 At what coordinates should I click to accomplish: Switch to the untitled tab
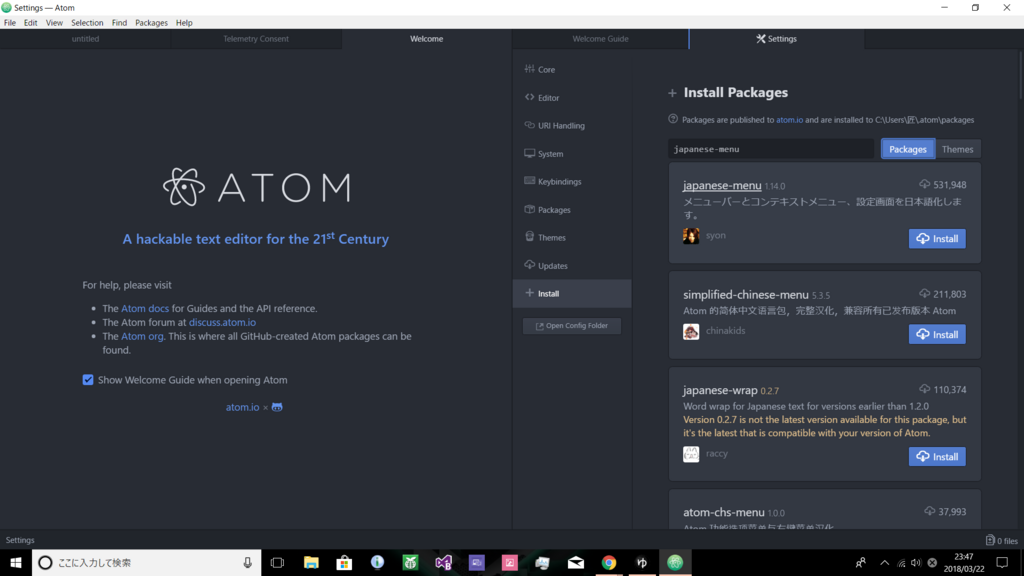(86, 39)
